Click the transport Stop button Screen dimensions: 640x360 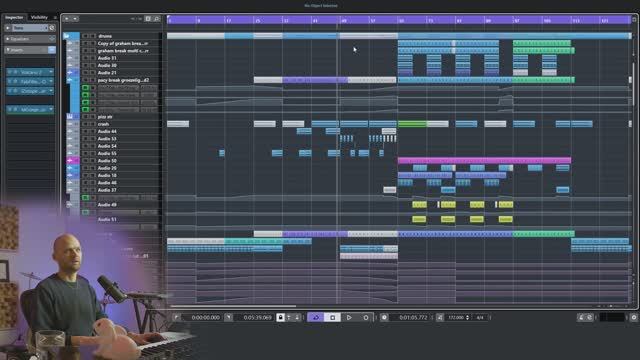click(x=332, y=317)
